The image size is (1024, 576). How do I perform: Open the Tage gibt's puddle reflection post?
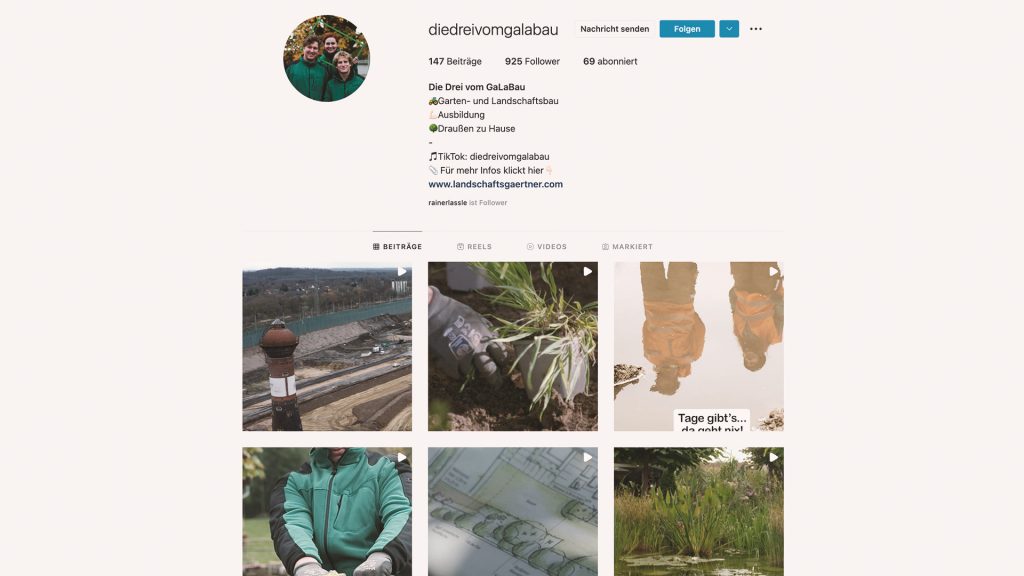click(699, 346)
